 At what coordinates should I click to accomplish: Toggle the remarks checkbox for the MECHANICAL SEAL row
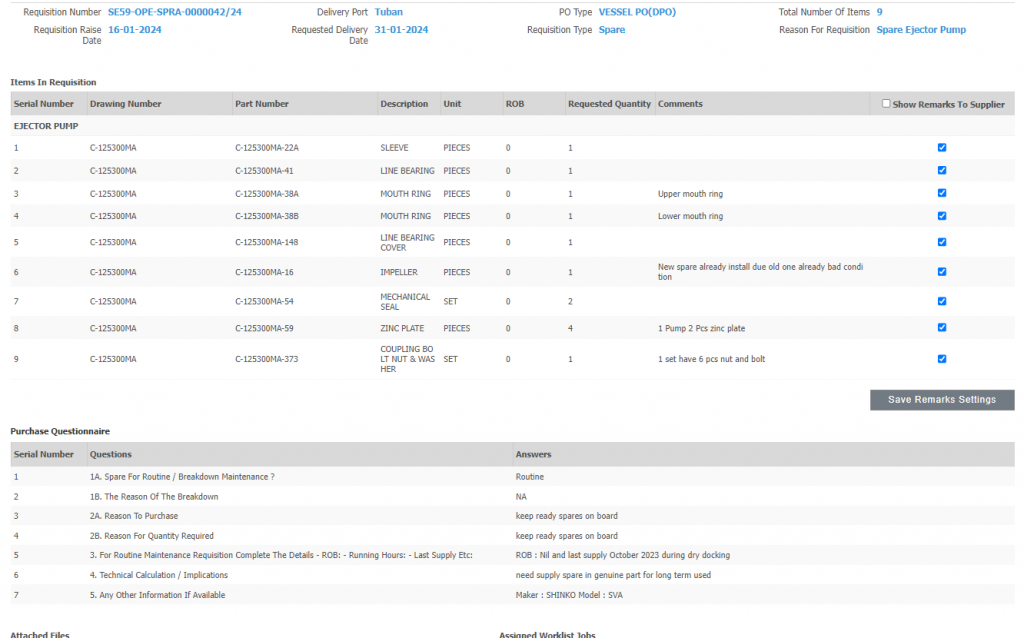942,301
